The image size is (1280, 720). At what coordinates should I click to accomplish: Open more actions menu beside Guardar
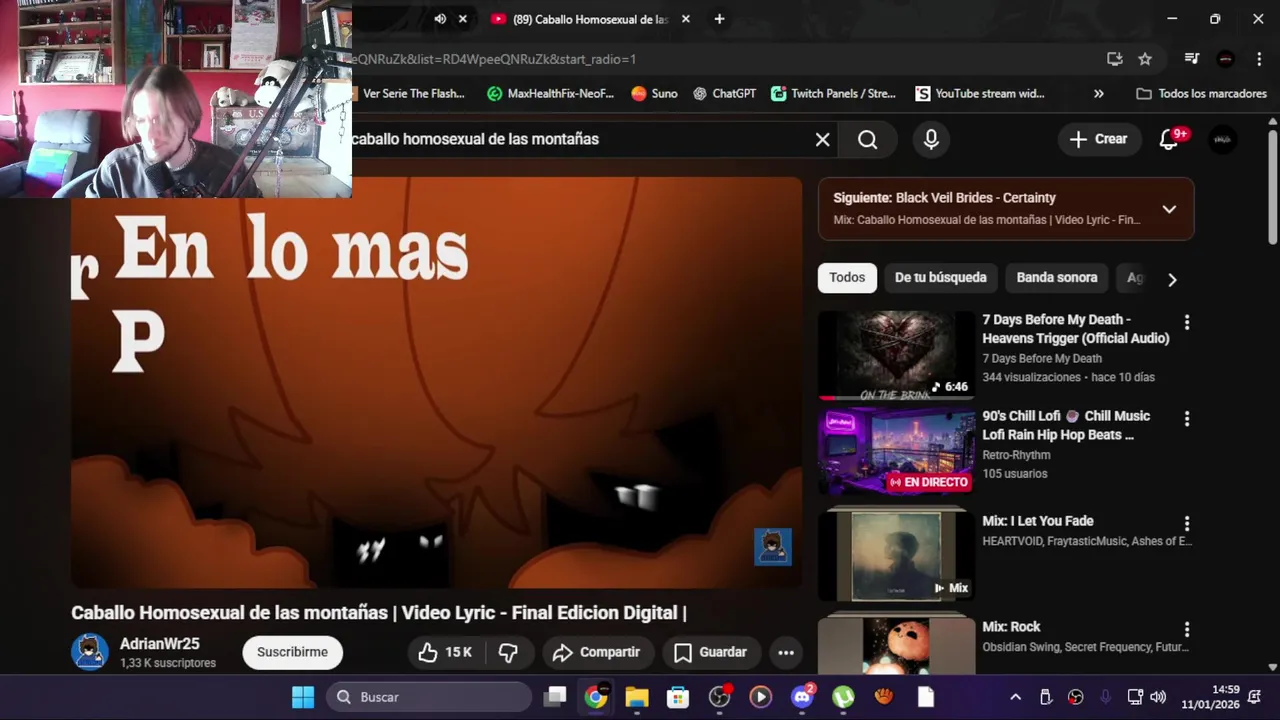[786, 652]
